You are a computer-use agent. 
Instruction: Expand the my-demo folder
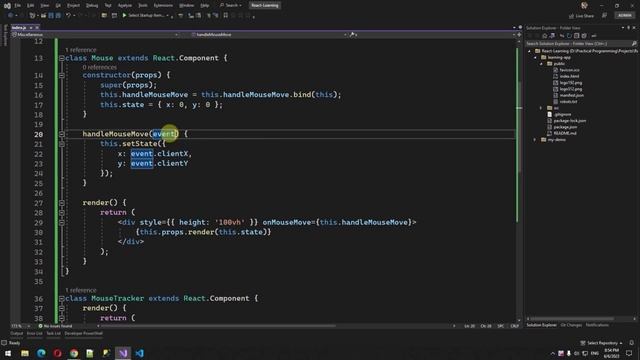tap(535, 140)
